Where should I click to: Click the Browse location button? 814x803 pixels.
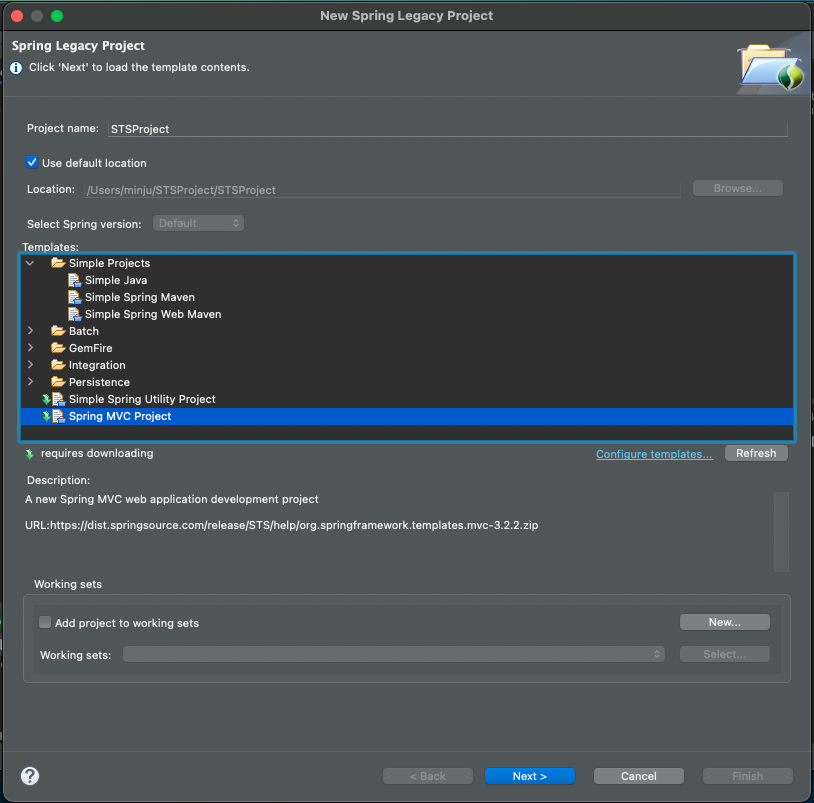point(738,188)
